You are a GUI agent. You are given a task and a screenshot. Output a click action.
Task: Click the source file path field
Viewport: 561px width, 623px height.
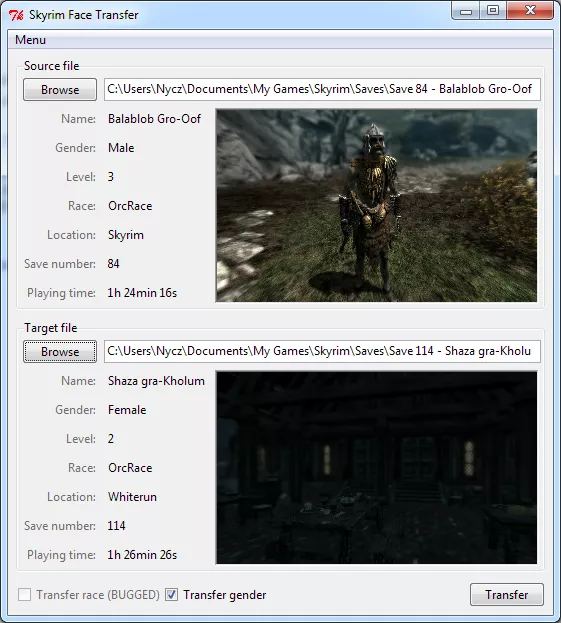tap(322, 89)
